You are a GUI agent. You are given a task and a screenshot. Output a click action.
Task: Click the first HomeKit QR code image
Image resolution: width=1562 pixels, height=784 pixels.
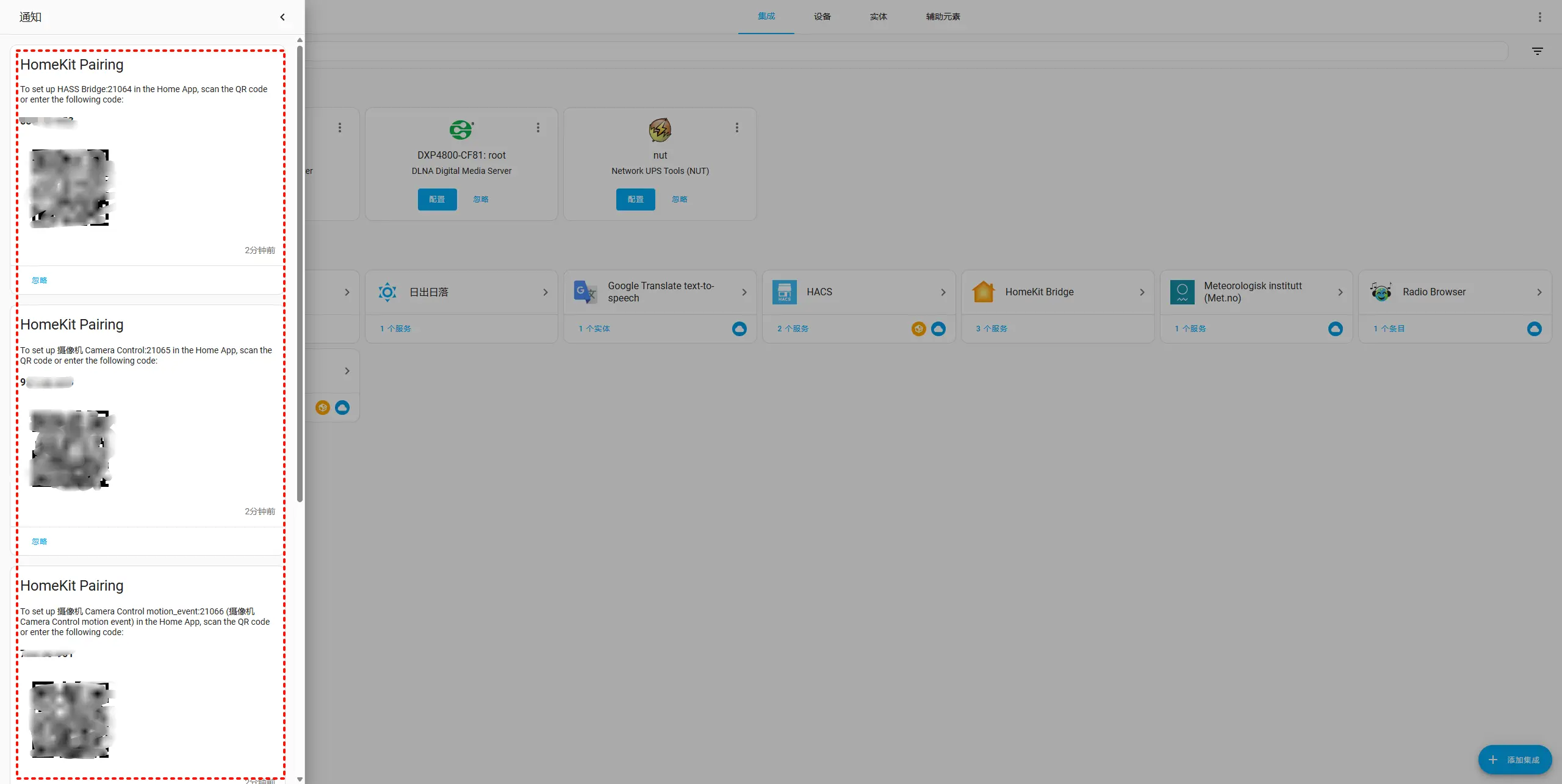[x=71, y=188]
